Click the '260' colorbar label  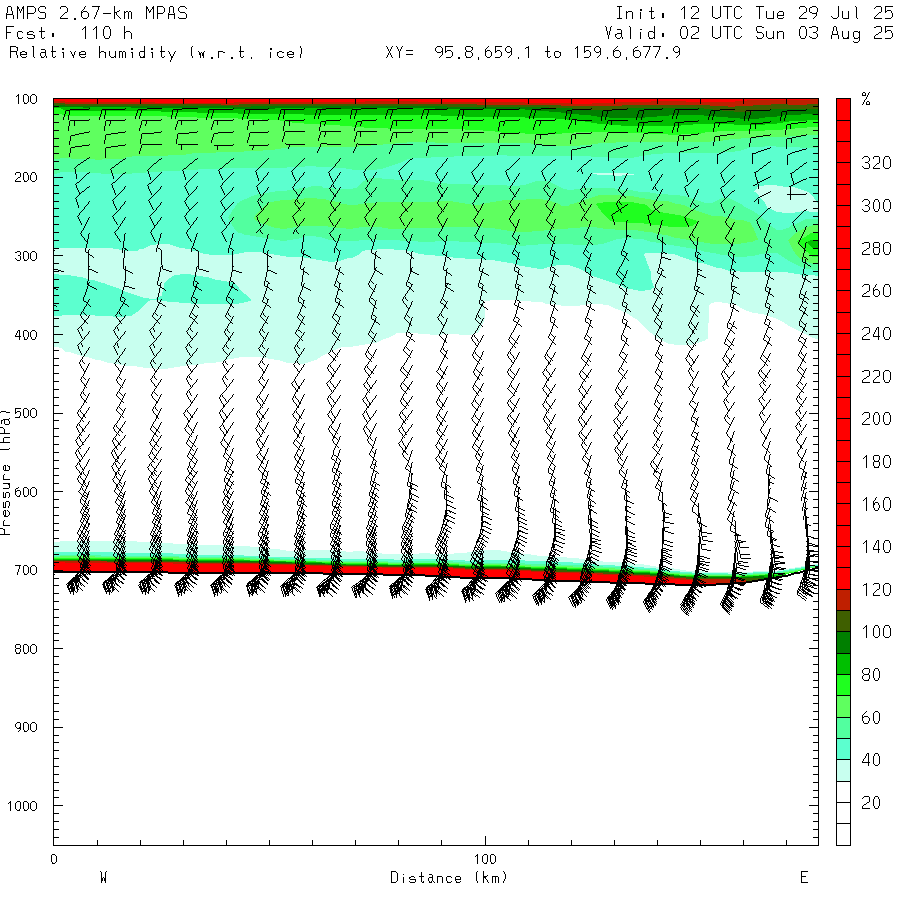tap(876, 291)
